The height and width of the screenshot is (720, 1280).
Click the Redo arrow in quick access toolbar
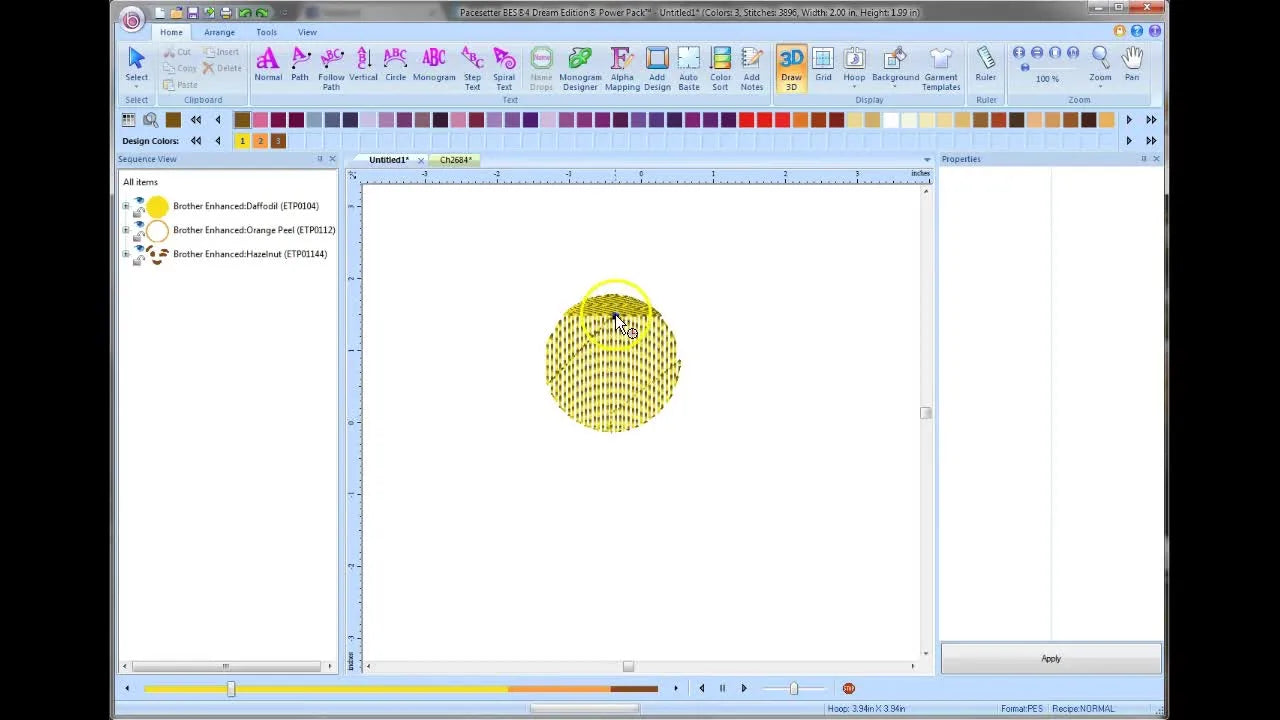click(x=261, y=13)
